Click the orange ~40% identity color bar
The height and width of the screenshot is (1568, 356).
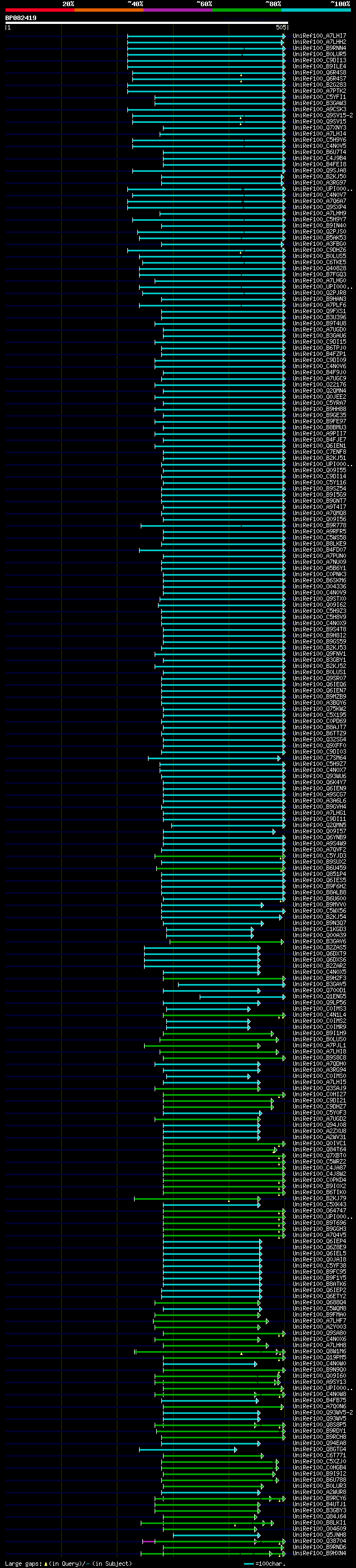(x=109, y=10)
